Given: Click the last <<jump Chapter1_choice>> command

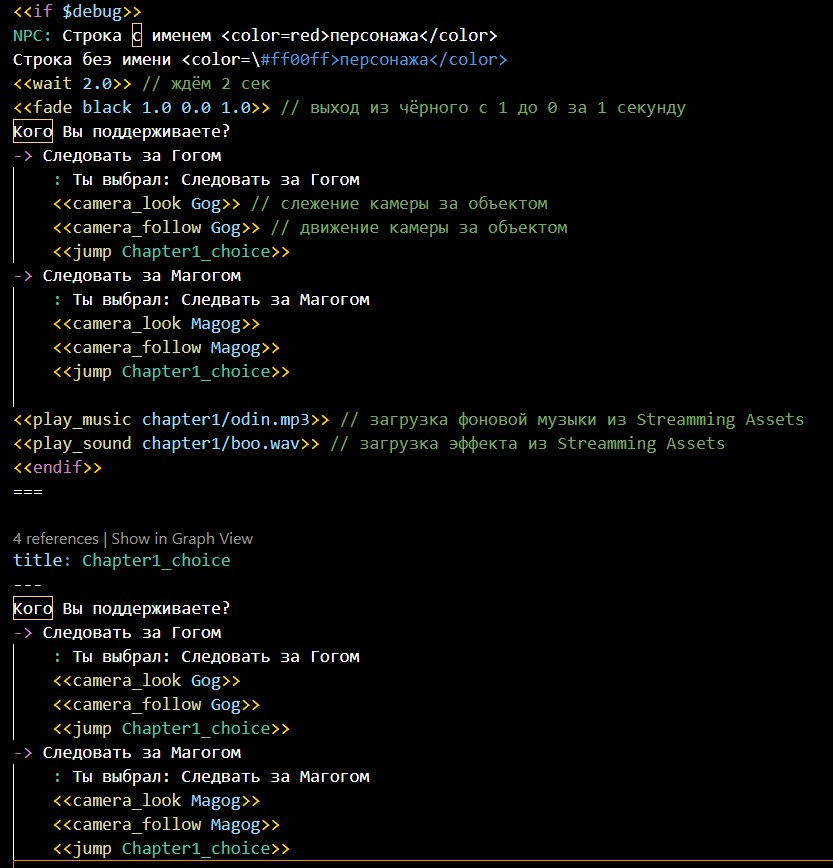Looking at the screenshot, I should click(x=172, y=849).
